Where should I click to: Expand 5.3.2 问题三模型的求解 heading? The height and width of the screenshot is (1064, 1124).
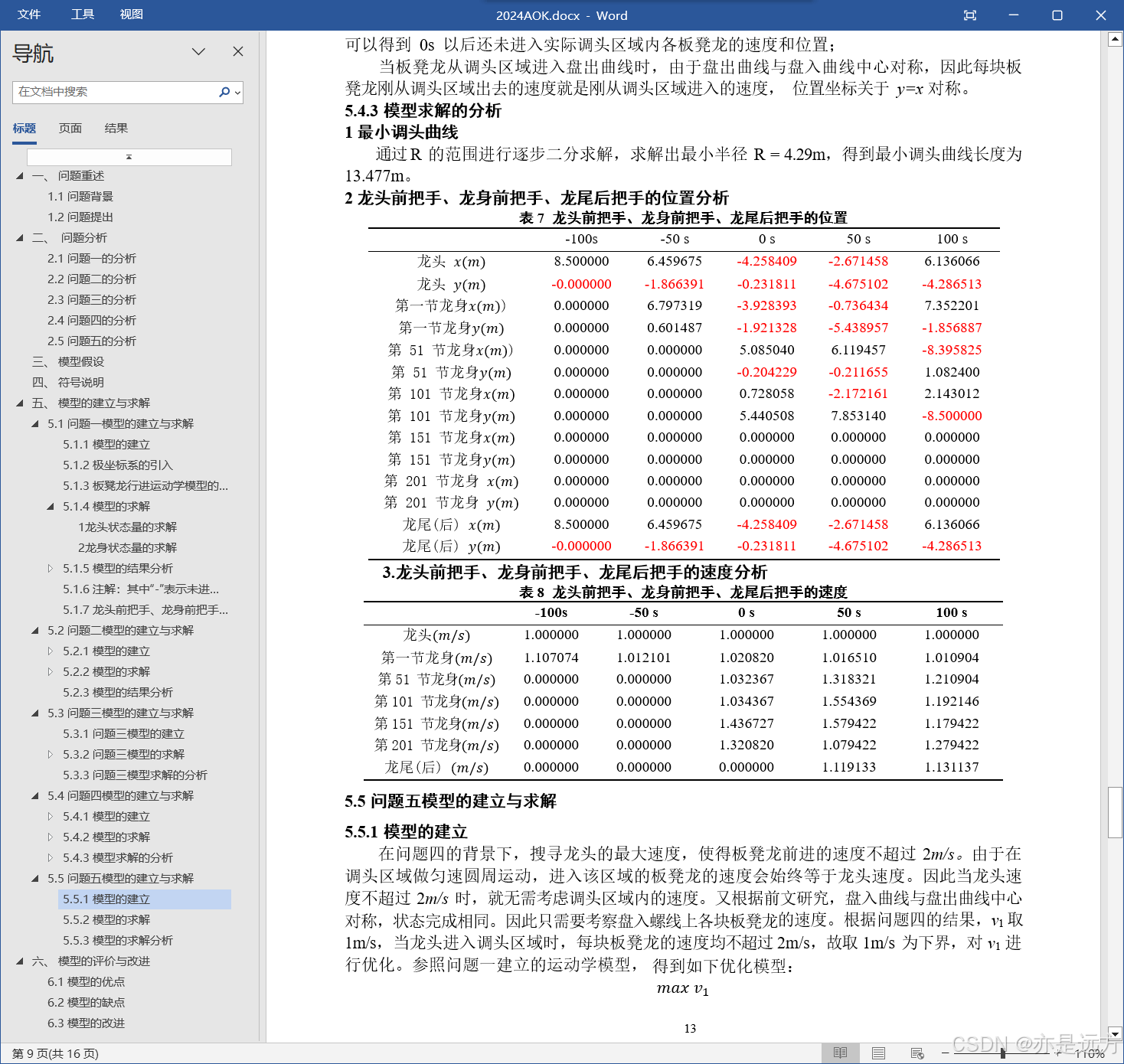click(x=51, y=755)
